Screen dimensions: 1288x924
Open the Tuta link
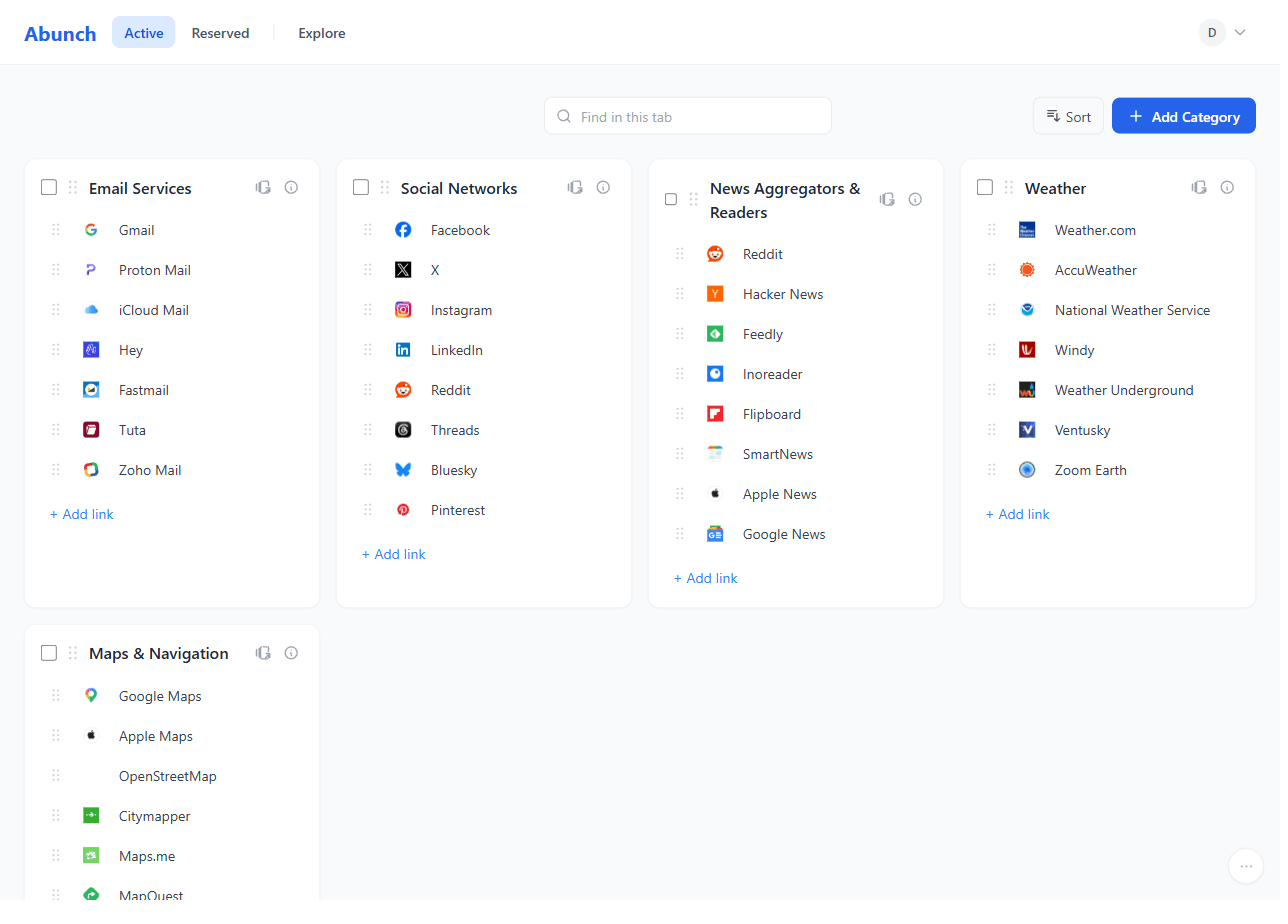coord(132,430)
